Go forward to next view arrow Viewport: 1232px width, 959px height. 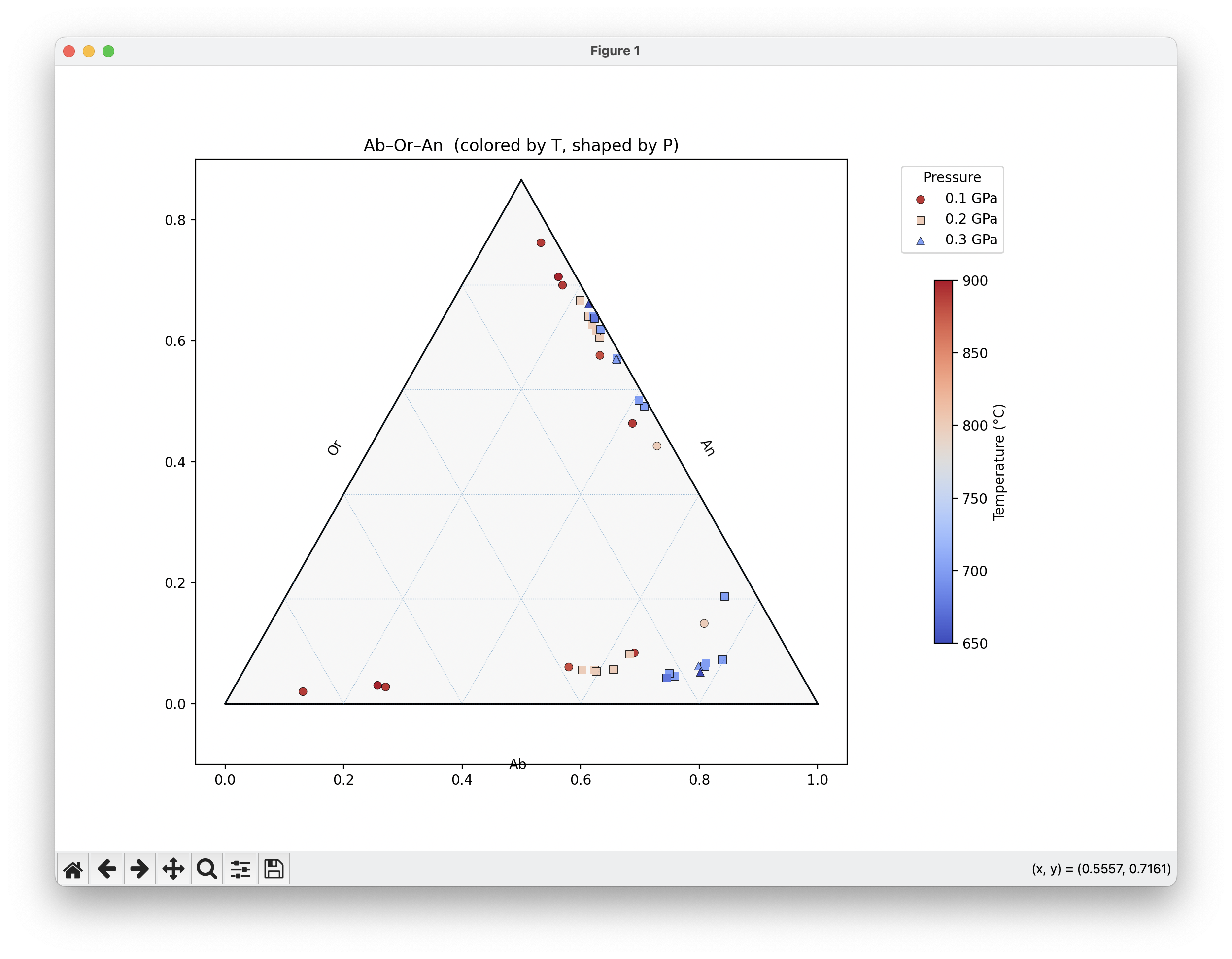point(139,869)
